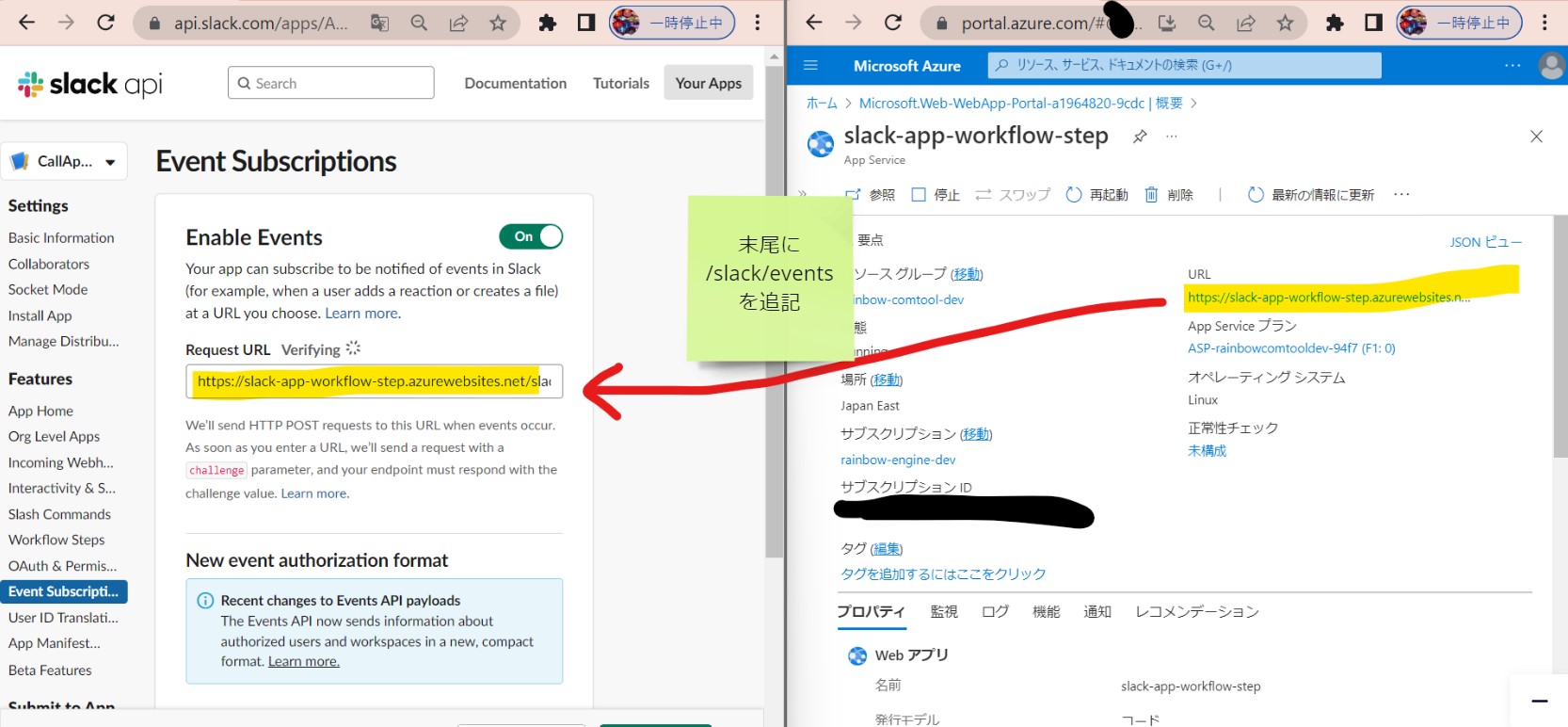Click share icon in Slack address bar
Image resolution: width=1568 pixels, height=727 pixels.
pos(458,23)
